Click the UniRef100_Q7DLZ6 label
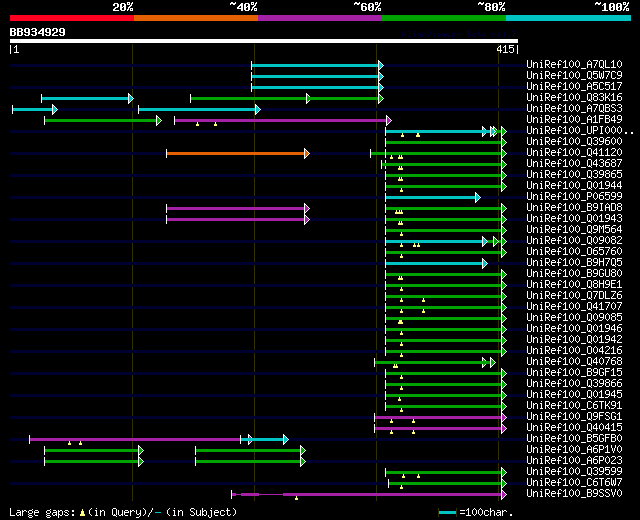The width and height of the screenshot is (640, 520). [574, 296]
